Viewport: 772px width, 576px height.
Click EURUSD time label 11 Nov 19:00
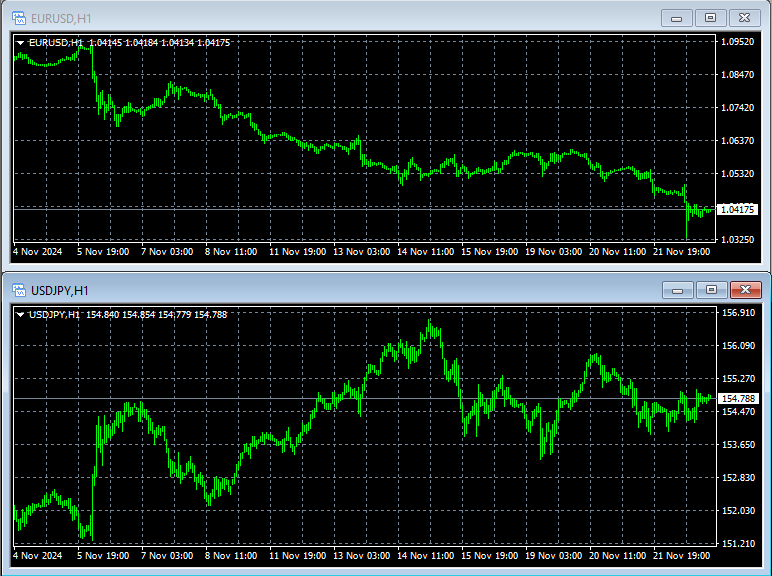click(297, 252)
